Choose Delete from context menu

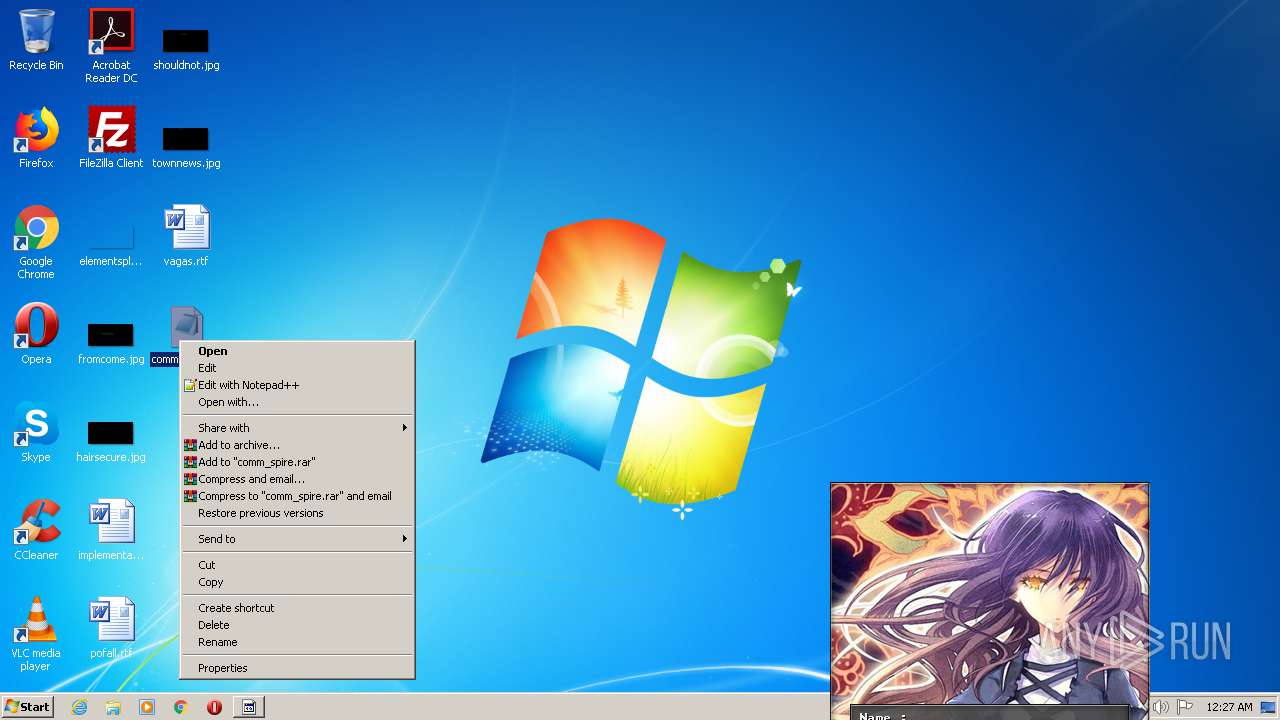(297, 625)
